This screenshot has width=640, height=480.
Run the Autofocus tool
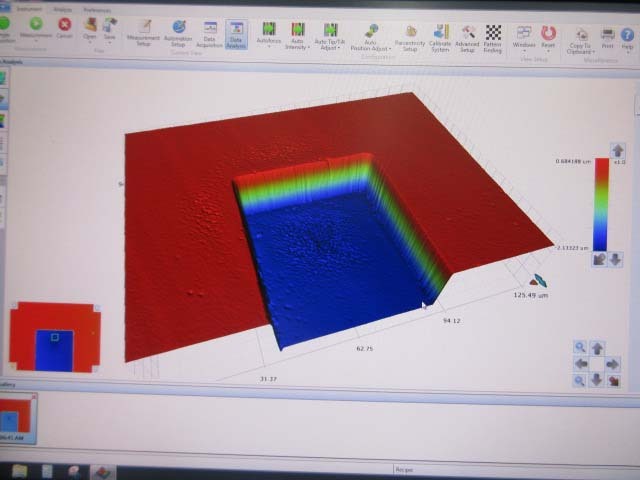pos(269,34)
